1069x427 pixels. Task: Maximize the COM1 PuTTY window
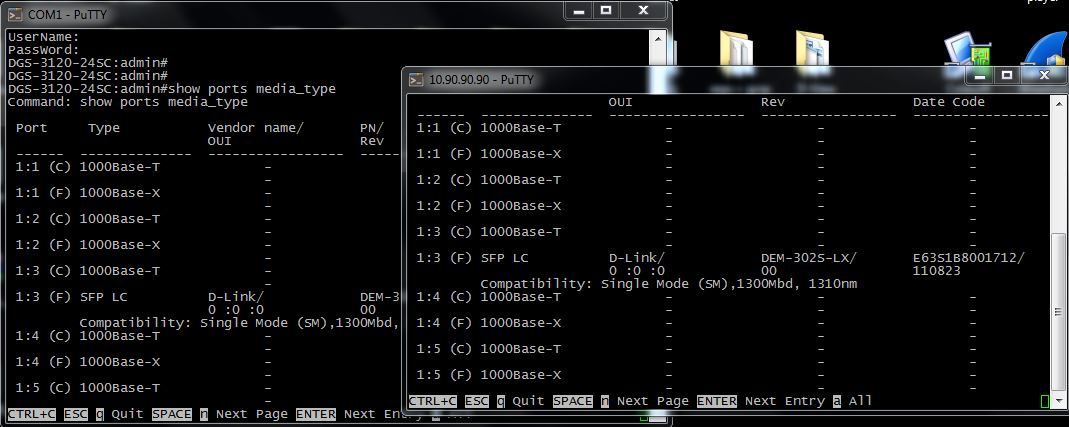(606, 11)
